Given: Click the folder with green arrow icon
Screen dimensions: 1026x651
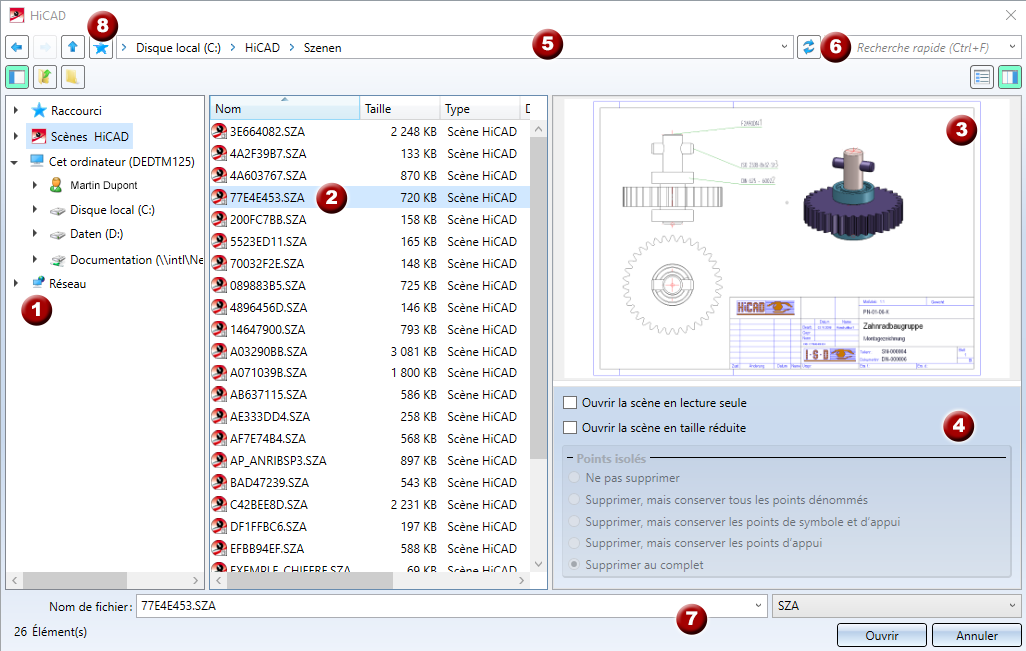Looking at the screenshot, I should tap(45, 77).
